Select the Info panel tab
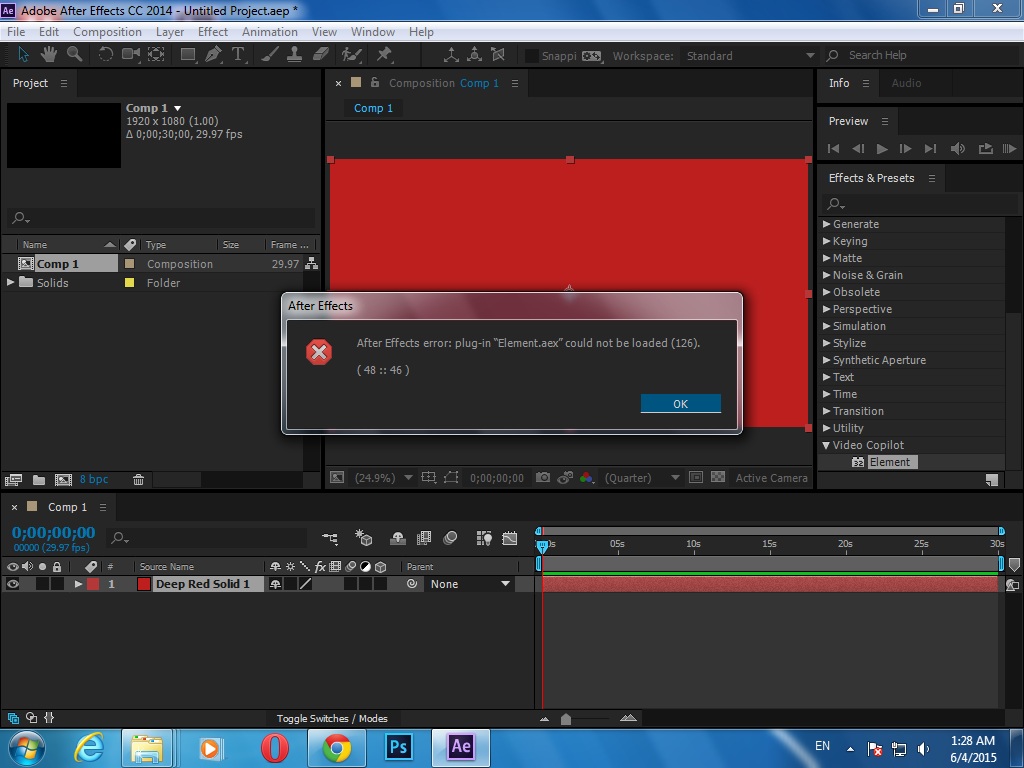 [x=839, y=83]
